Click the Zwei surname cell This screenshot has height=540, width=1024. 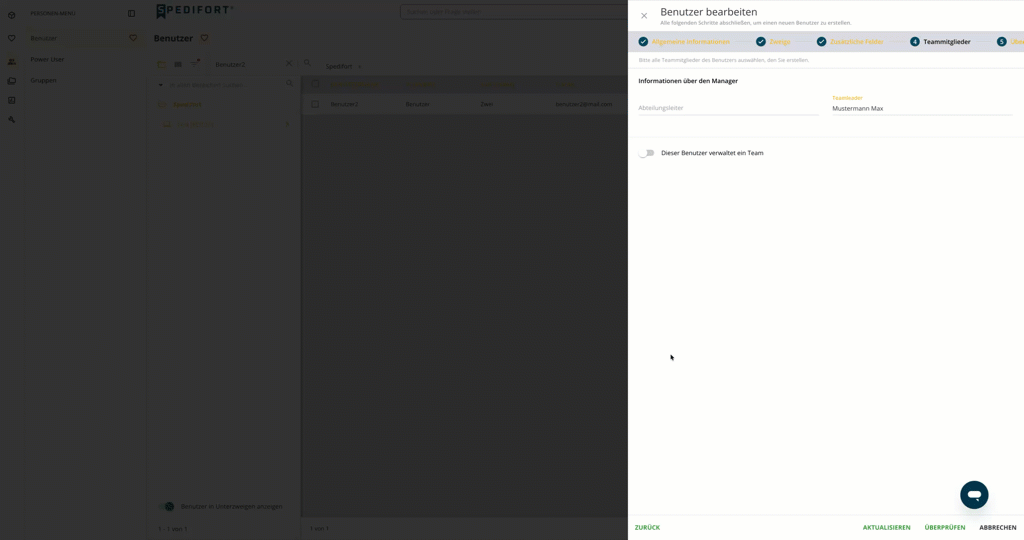point(487,104)
